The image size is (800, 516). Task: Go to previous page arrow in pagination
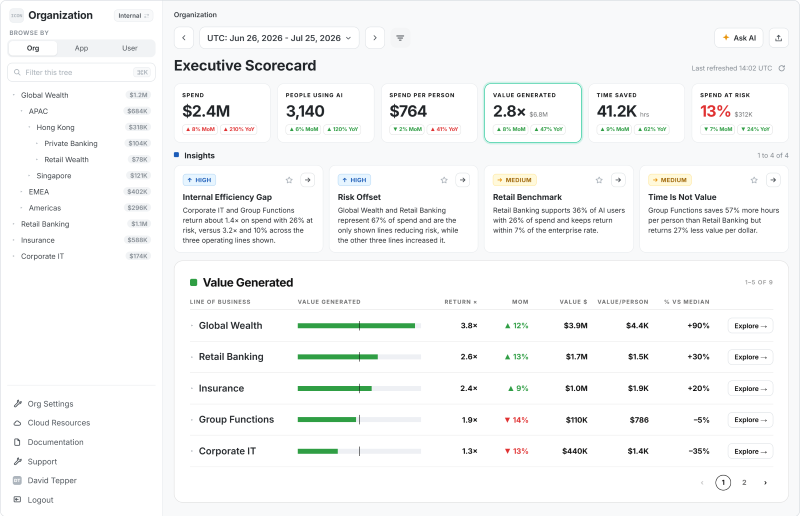702,482
